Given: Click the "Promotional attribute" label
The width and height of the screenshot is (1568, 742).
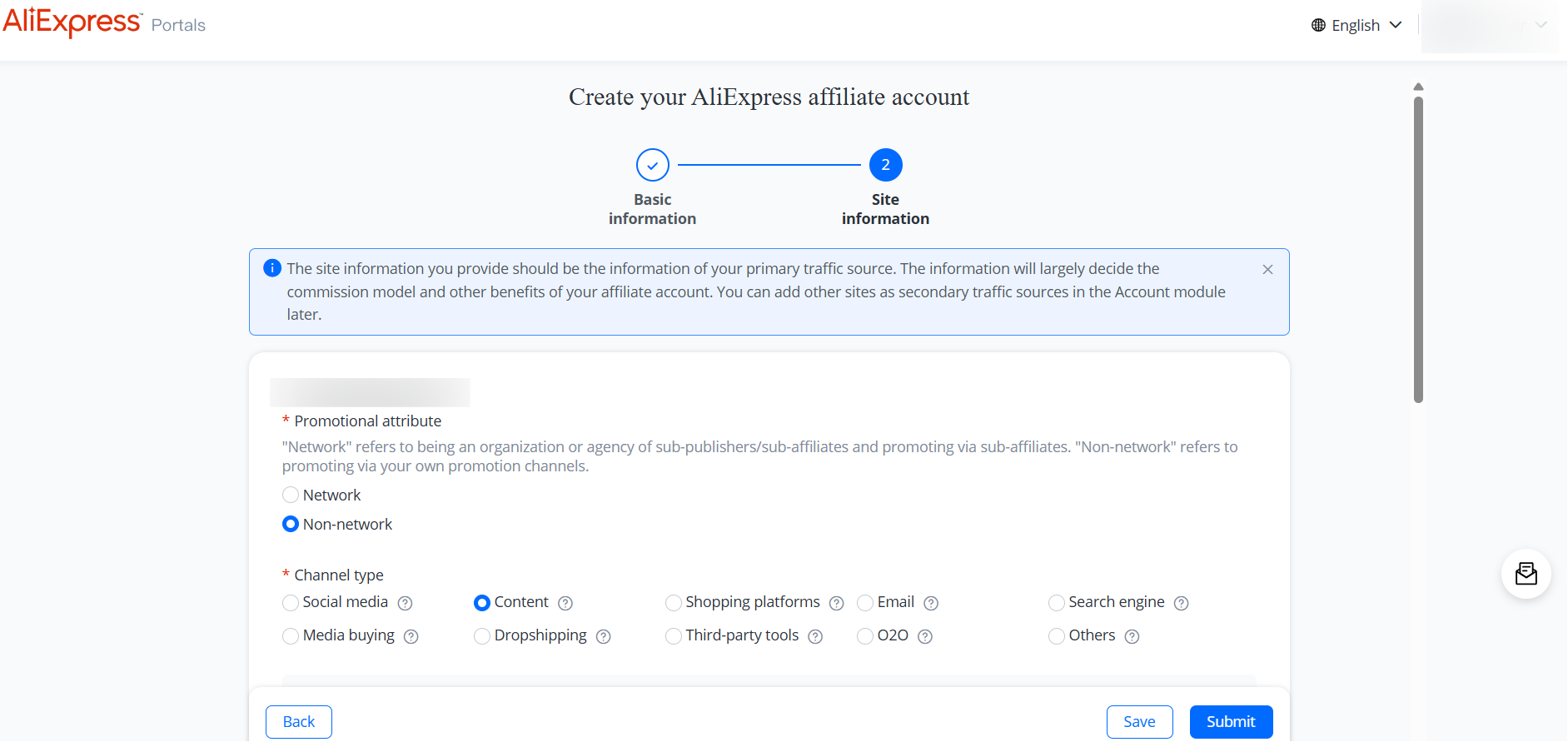Looking at the screenshot, I should point(368,421).
